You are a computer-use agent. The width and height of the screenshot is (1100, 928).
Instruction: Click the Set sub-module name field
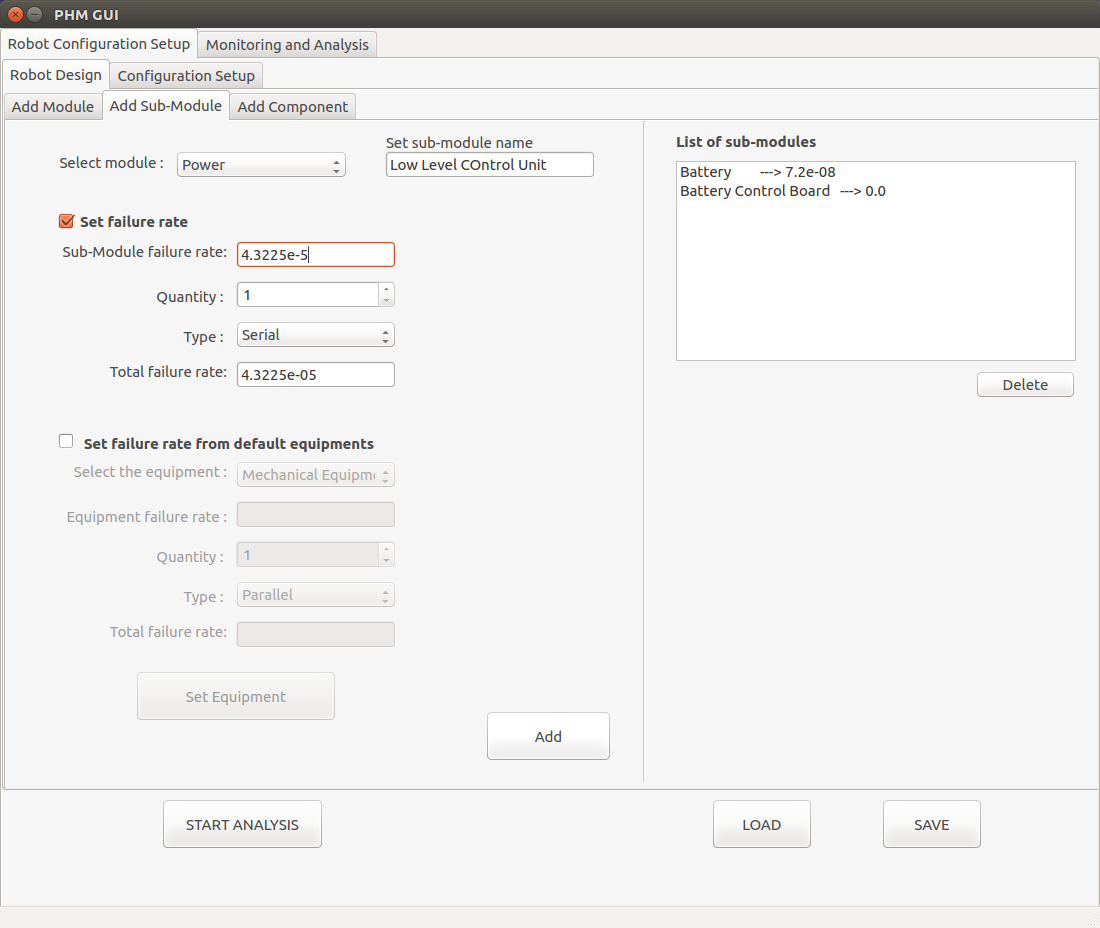(x=490, y=165)
